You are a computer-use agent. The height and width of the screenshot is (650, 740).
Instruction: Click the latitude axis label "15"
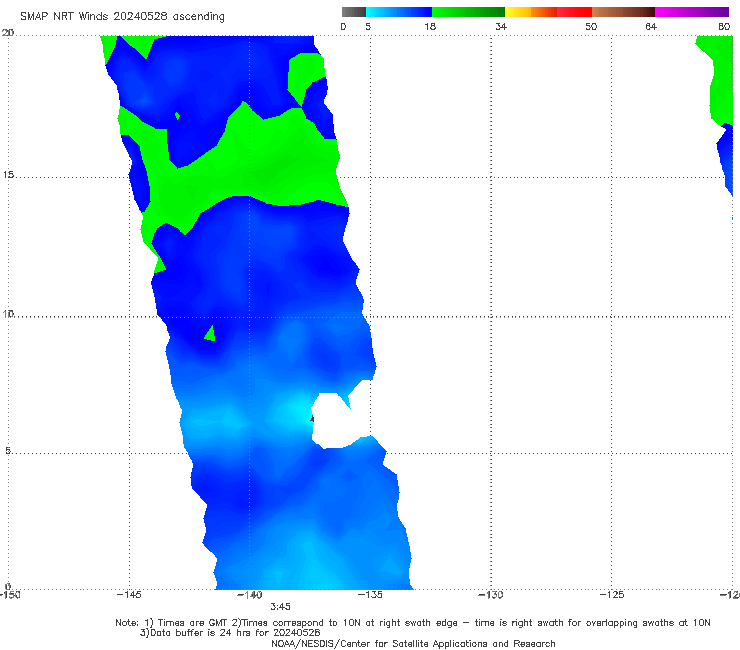pos(8,175)
